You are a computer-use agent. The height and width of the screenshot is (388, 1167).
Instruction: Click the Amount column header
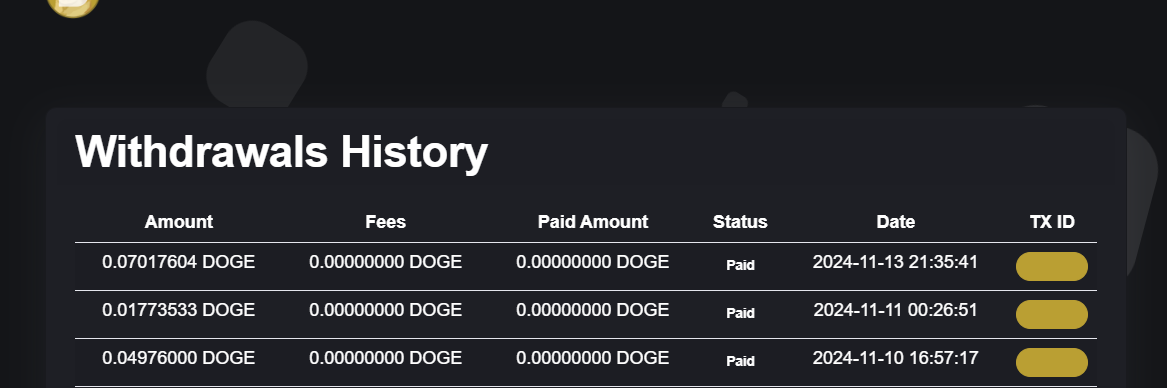179,222
